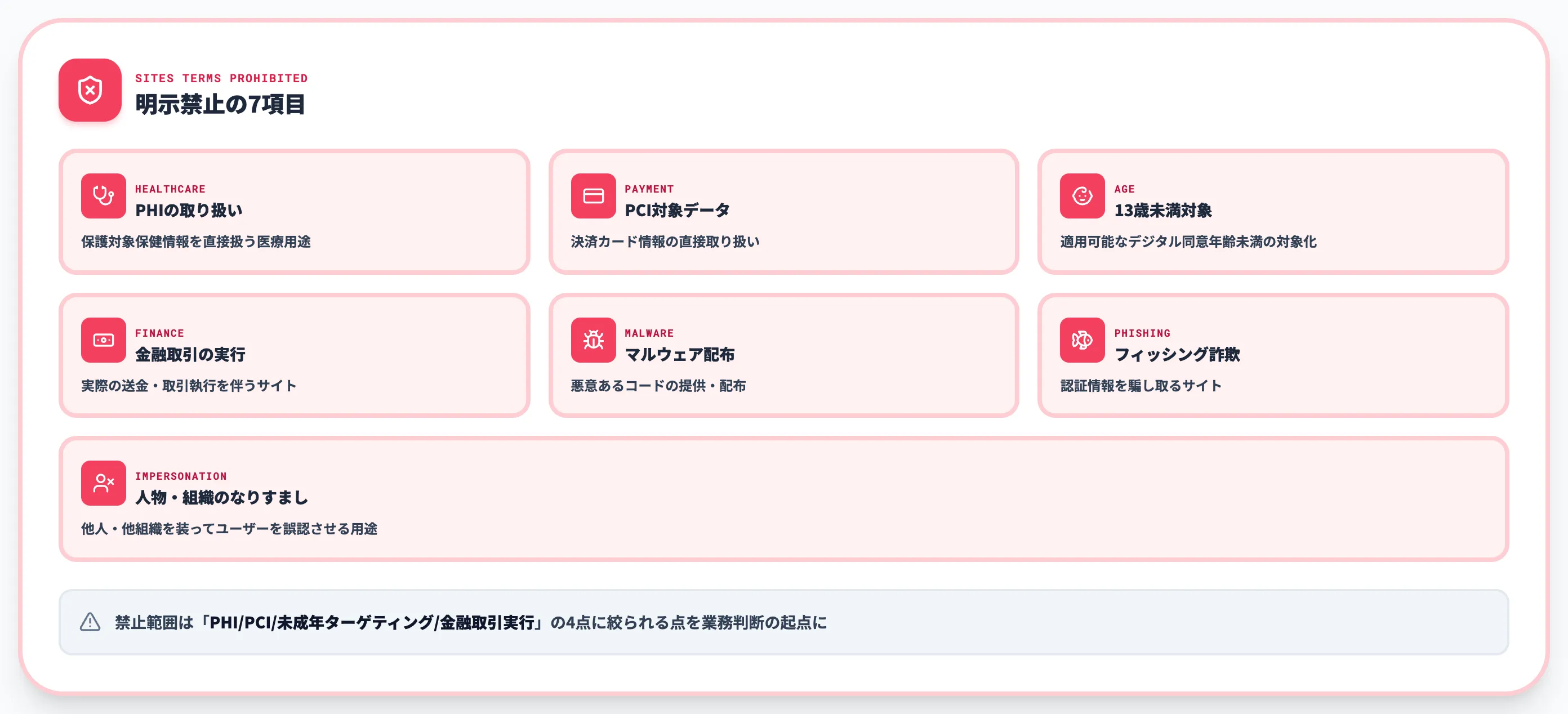The height and width of the screenshot is (714, 1568).
Task: Click the title PCI対象データ
Action: point(677,211)
